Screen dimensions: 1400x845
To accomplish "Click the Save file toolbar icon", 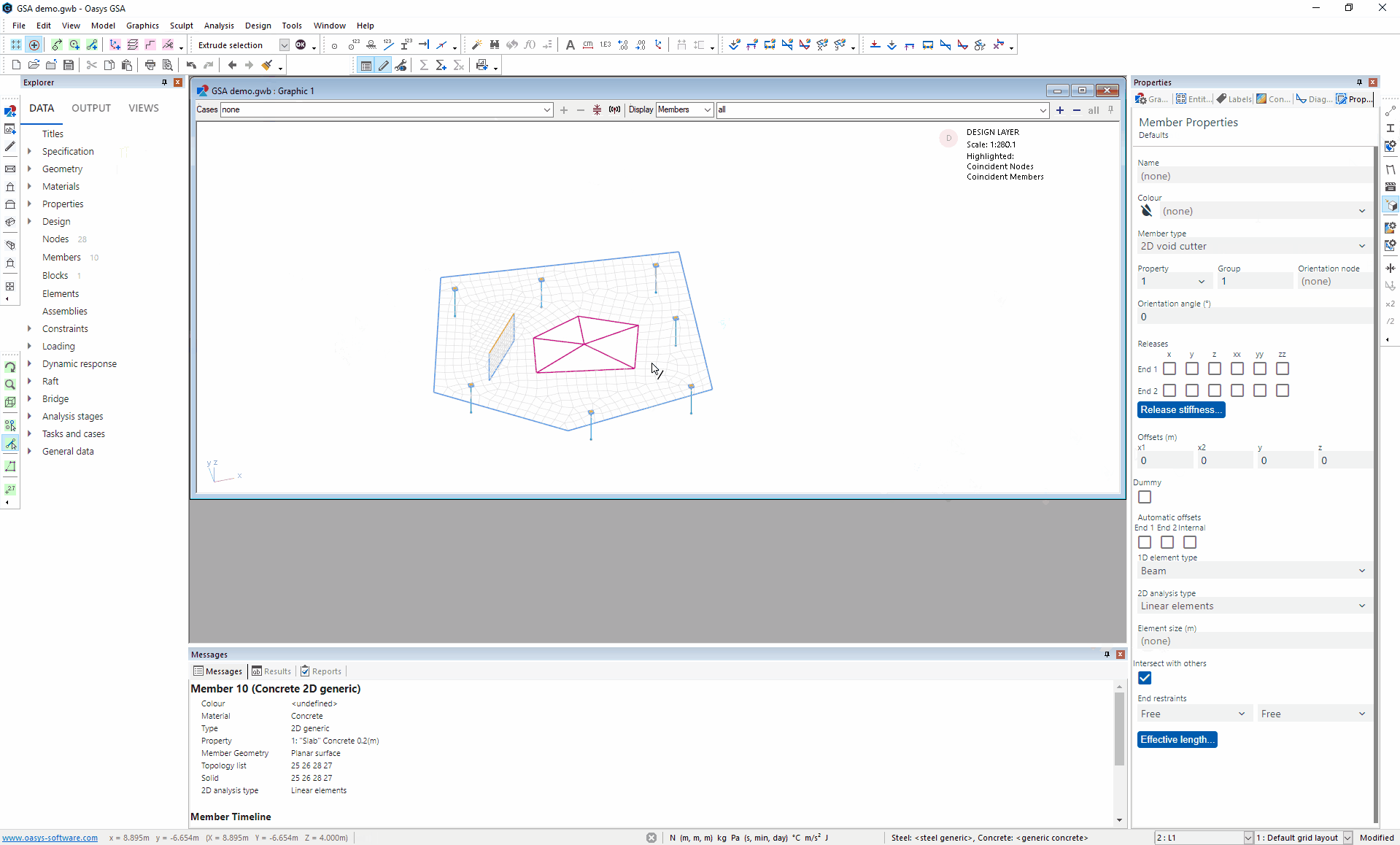I will pos(69,65).
